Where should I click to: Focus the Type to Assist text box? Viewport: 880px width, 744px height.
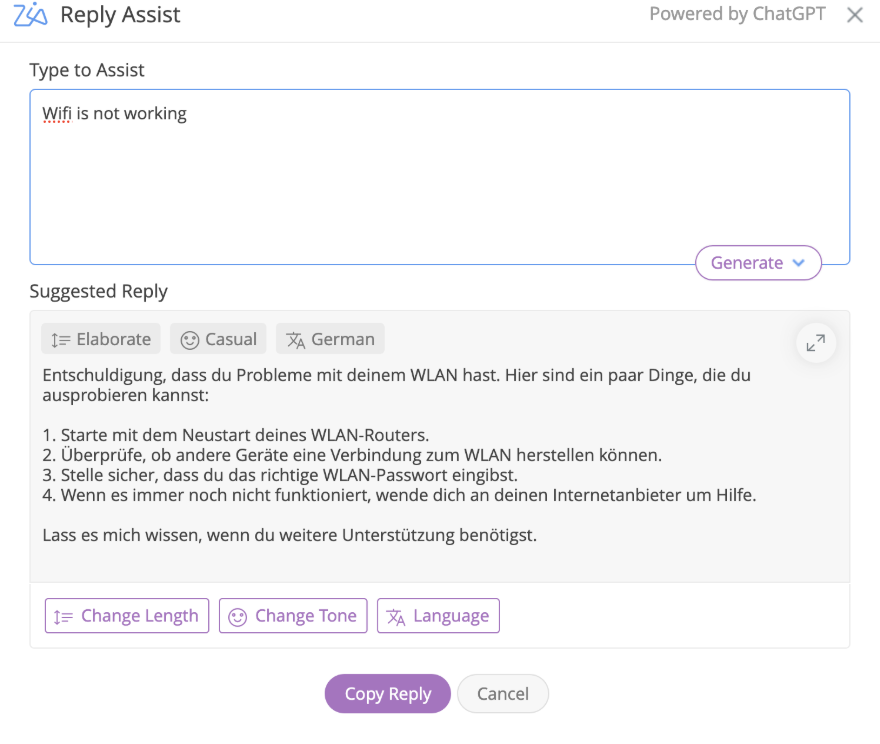pos(440,180)
